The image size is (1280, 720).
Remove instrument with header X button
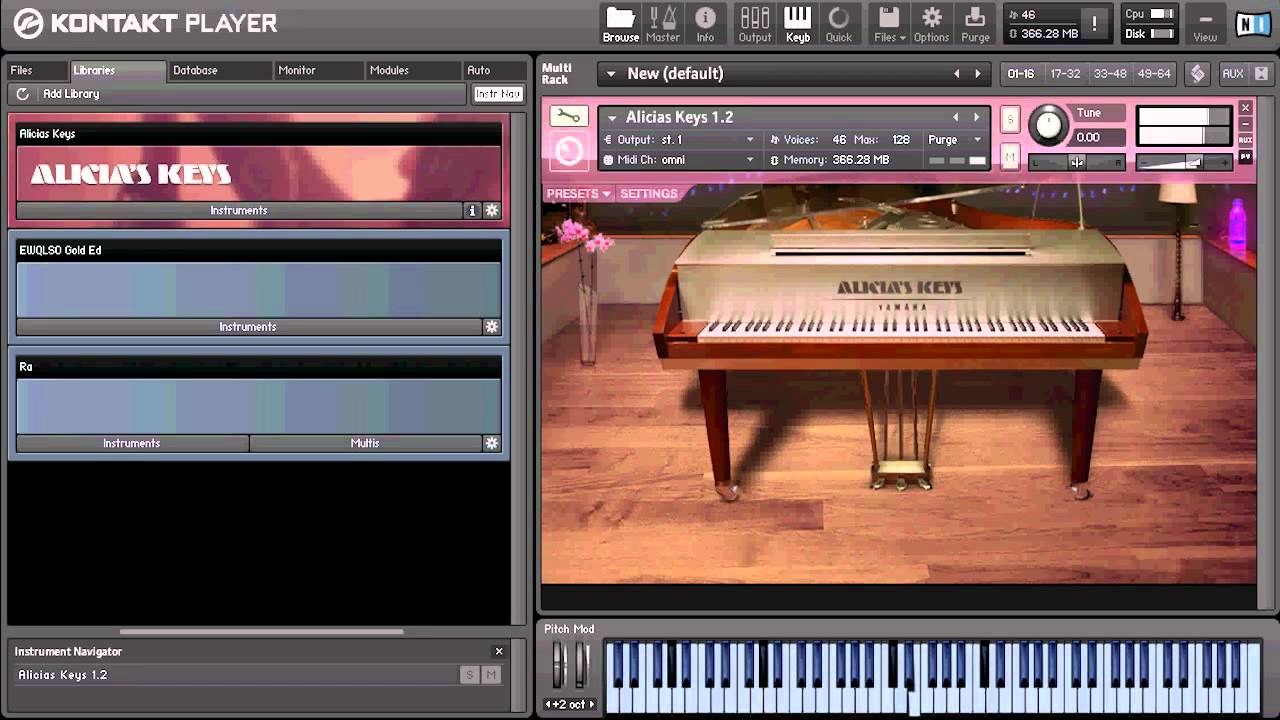[1245, 108]
